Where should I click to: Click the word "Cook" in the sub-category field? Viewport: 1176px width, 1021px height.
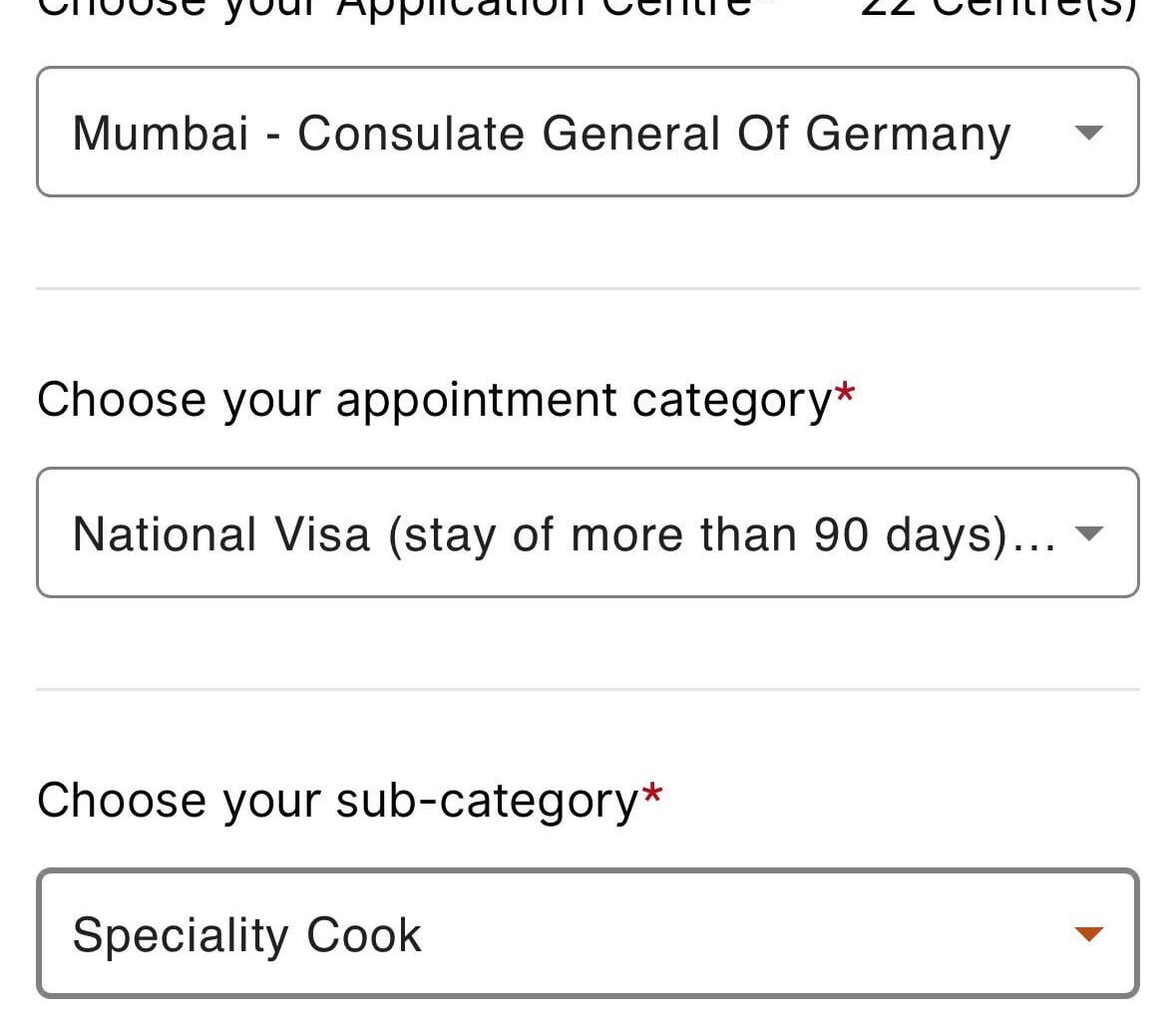[x=364, y=935]
